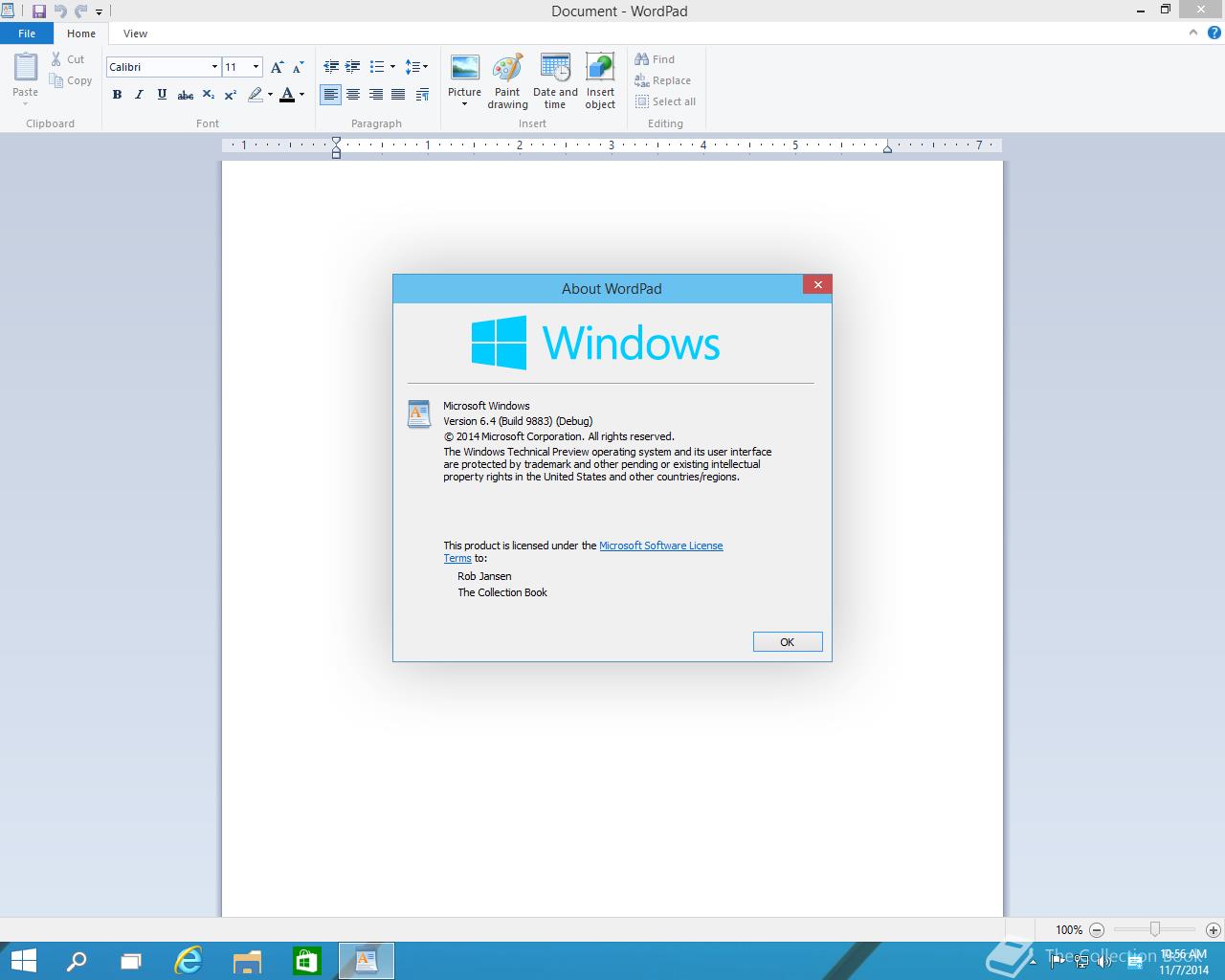Click the Cut scissors button
The height and width of the screenshot is (980, 1225).
[68, 59]
